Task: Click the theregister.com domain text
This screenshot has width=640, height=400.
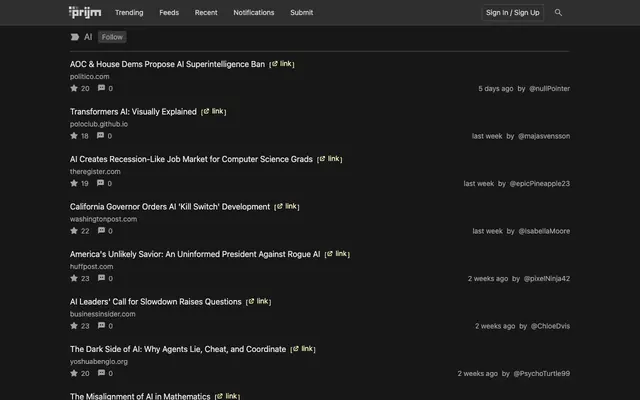Action: click(x=95, y=171)
